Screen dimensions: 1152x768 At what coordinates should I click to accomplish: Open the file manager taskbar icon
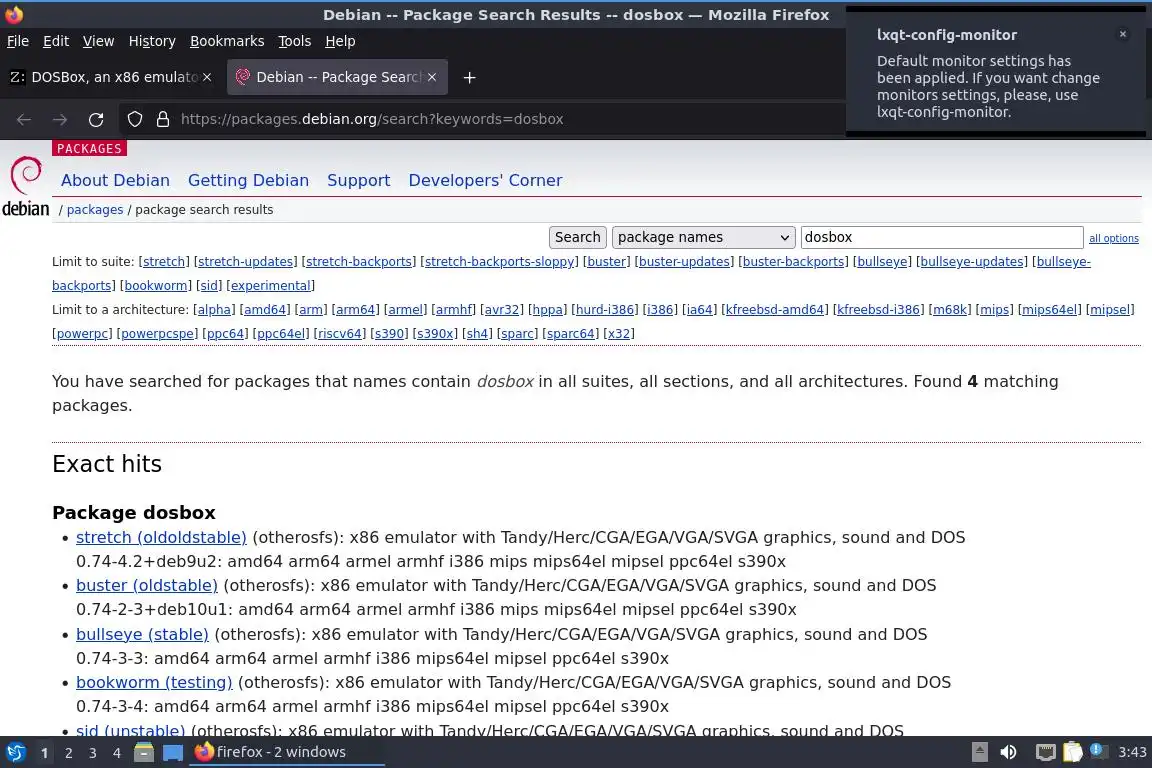(x=144, y=752)
